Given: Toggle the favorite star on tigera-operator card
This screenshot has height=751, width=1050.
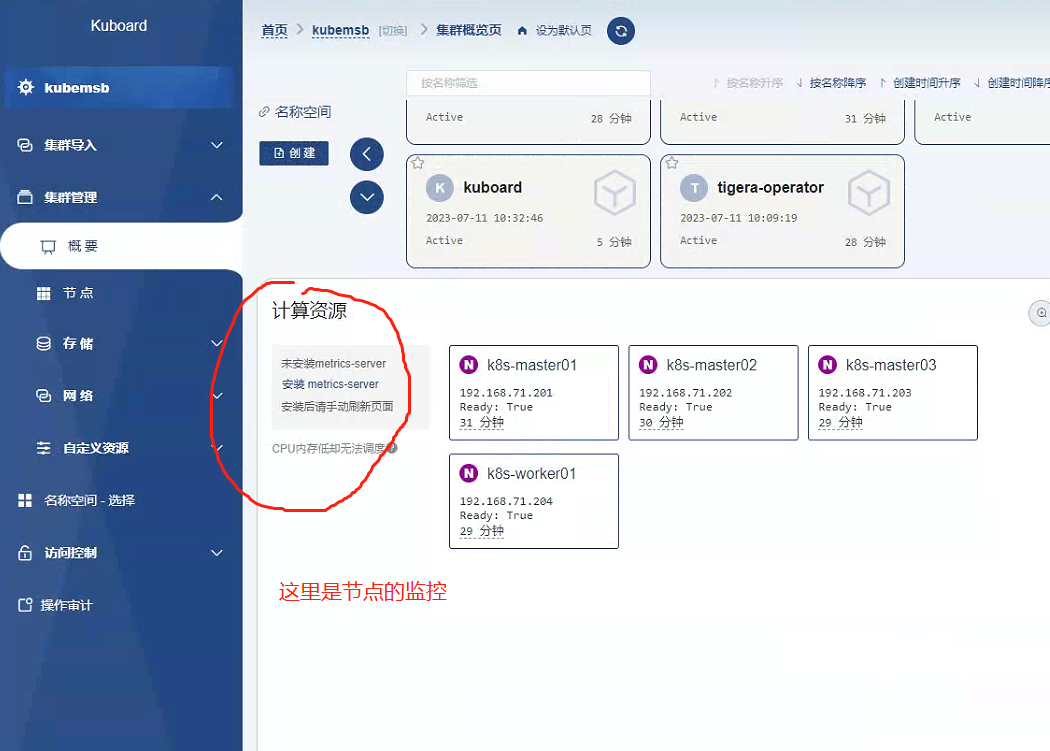Looking at the screenshot, I should tap(671, 162).
